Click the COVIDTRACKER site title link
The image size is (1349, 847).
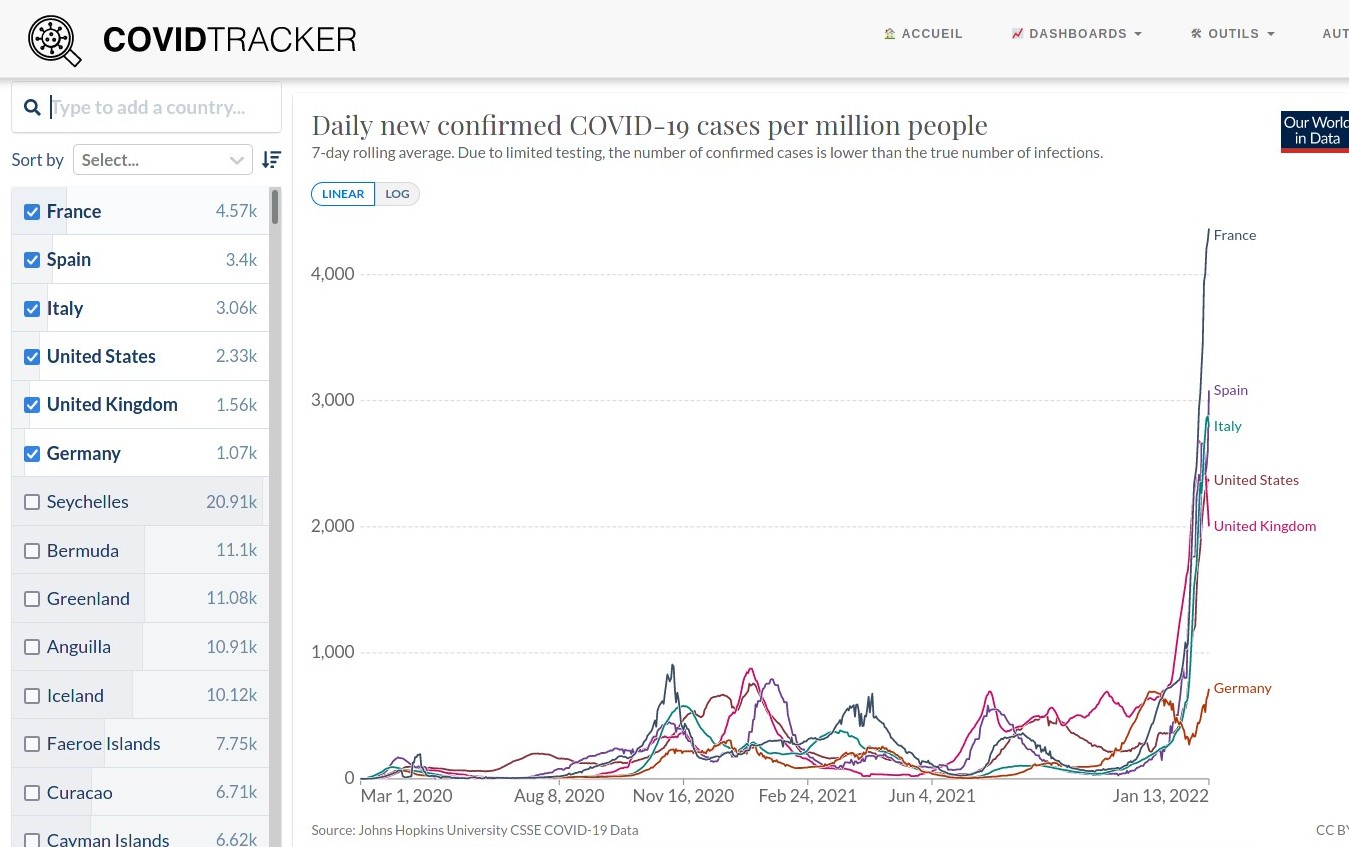229,40
